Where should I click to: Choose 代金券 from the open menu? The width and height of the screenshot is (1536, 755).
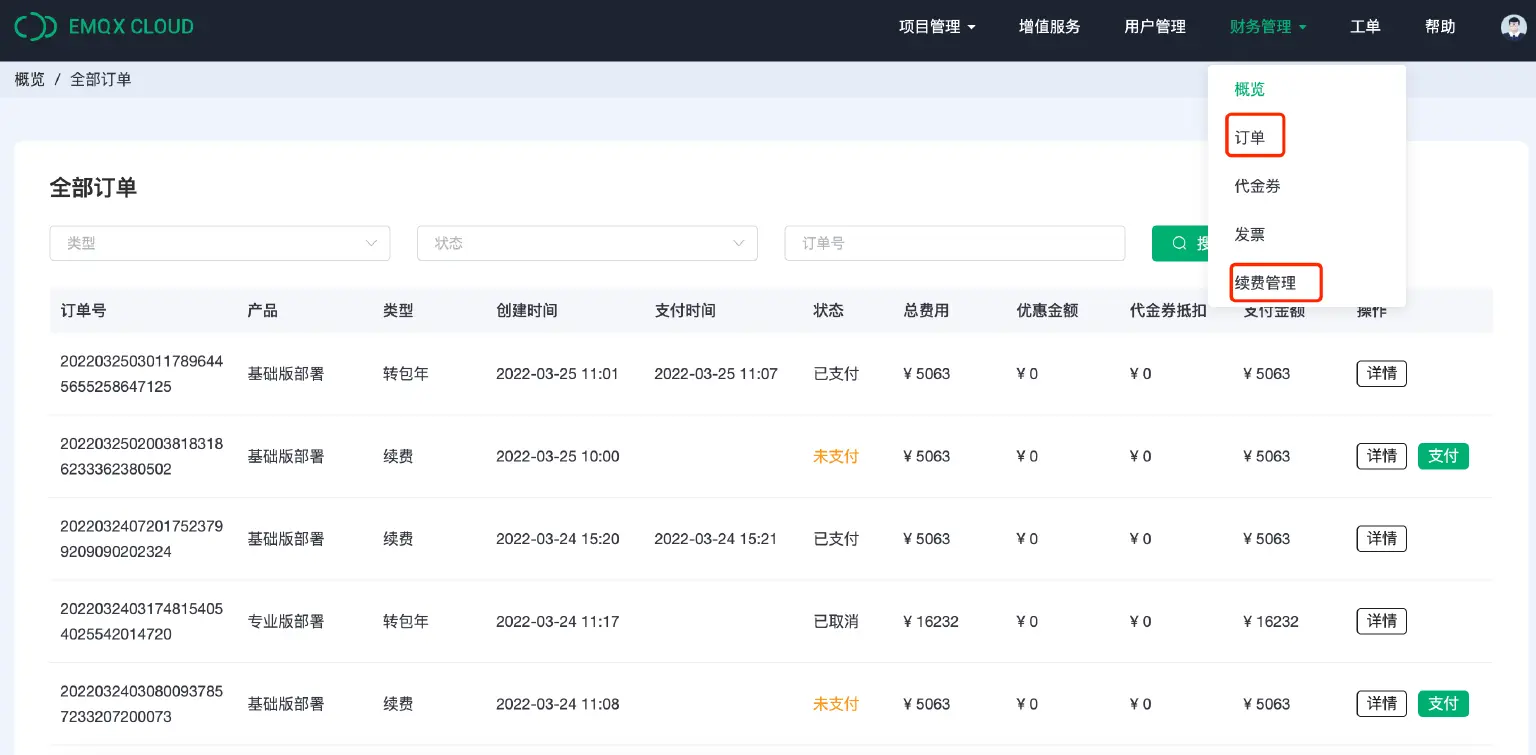point(1257,186)
